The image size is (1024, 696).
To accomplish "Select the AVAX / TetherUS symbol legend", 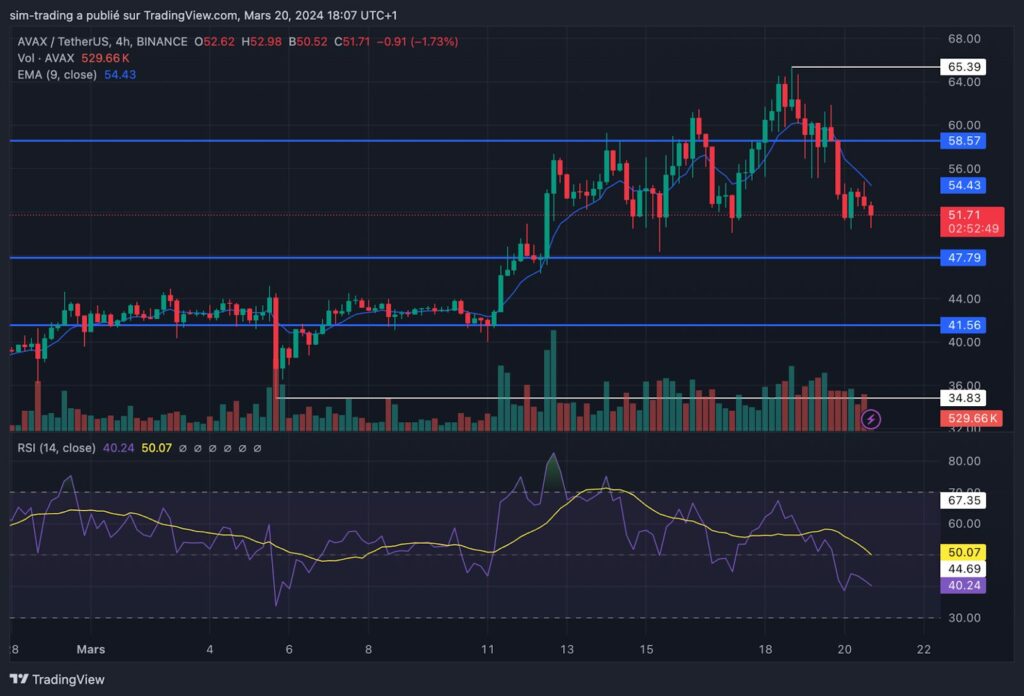I will click(x=102, y=41).
